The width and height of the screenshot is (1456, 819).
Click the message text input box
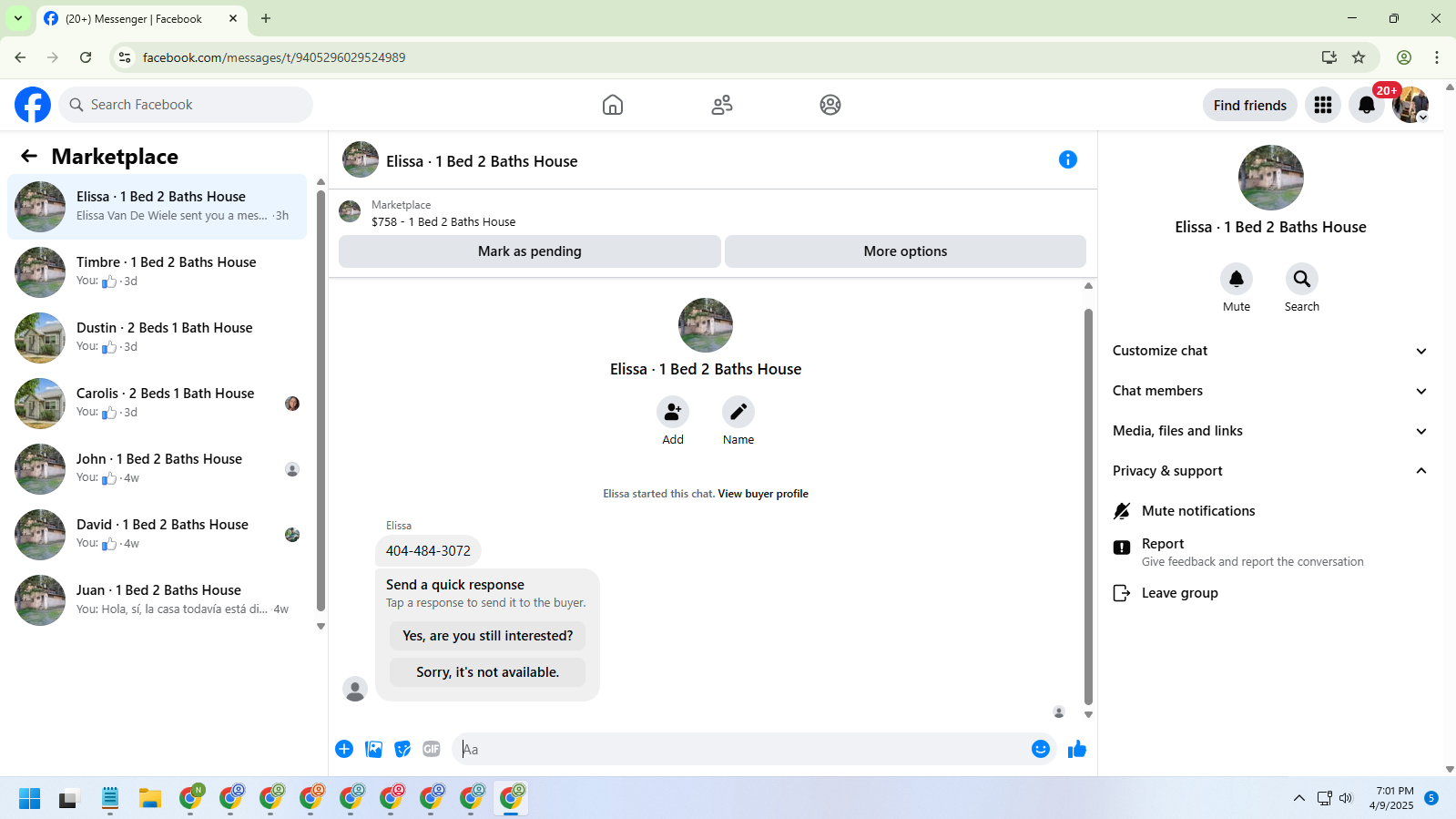742,749
